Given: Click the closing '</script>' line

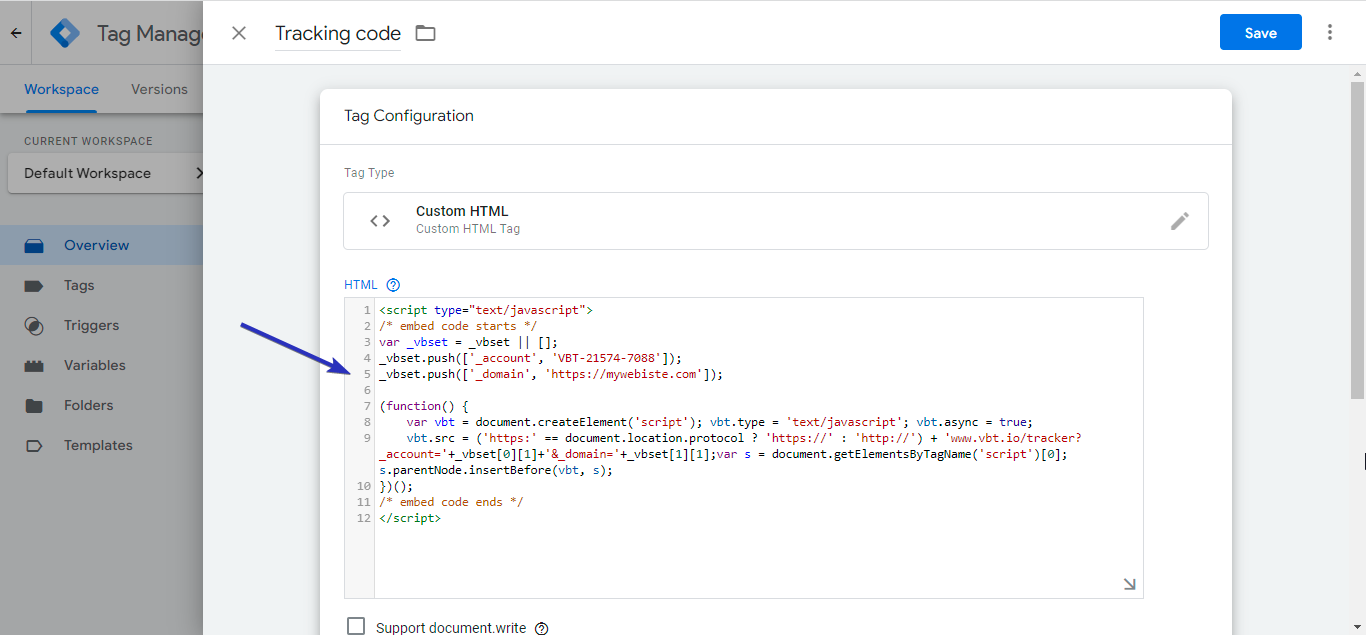Looking at the screenshot, I should pyautogui.click(x=410, y=518).
